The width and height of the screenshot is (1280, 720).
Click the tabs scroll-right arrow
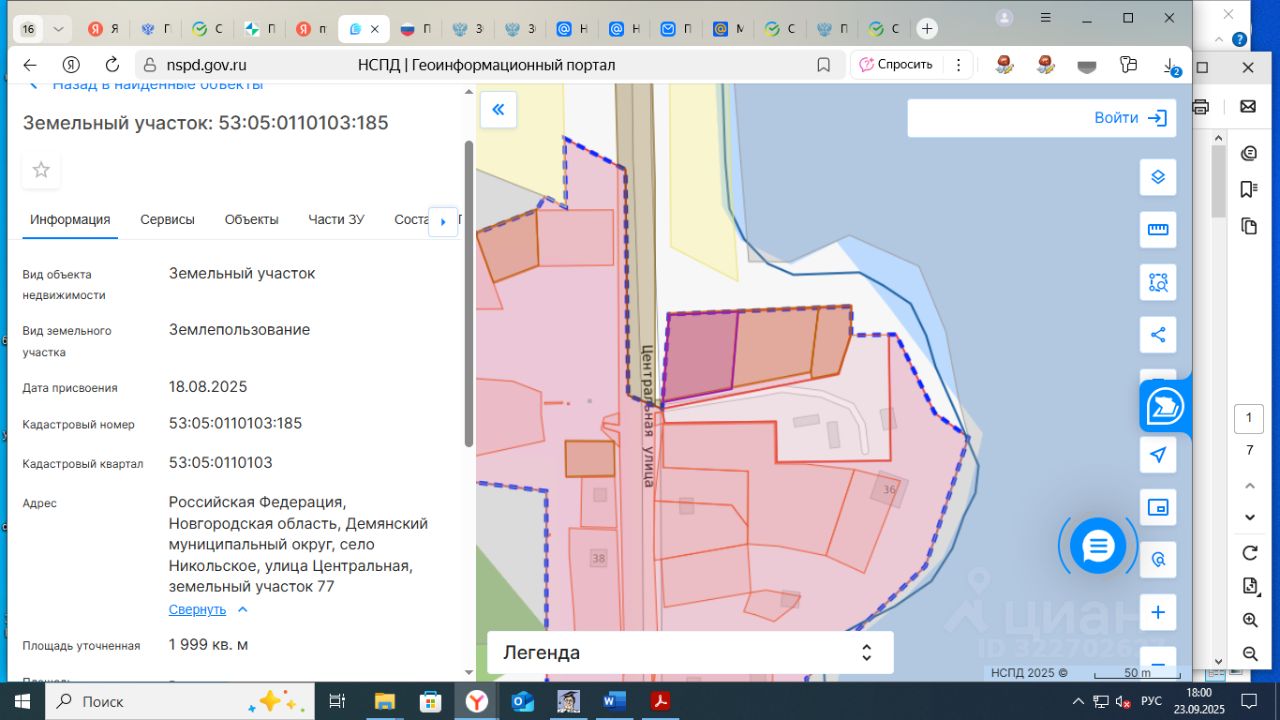pos(443,221)
